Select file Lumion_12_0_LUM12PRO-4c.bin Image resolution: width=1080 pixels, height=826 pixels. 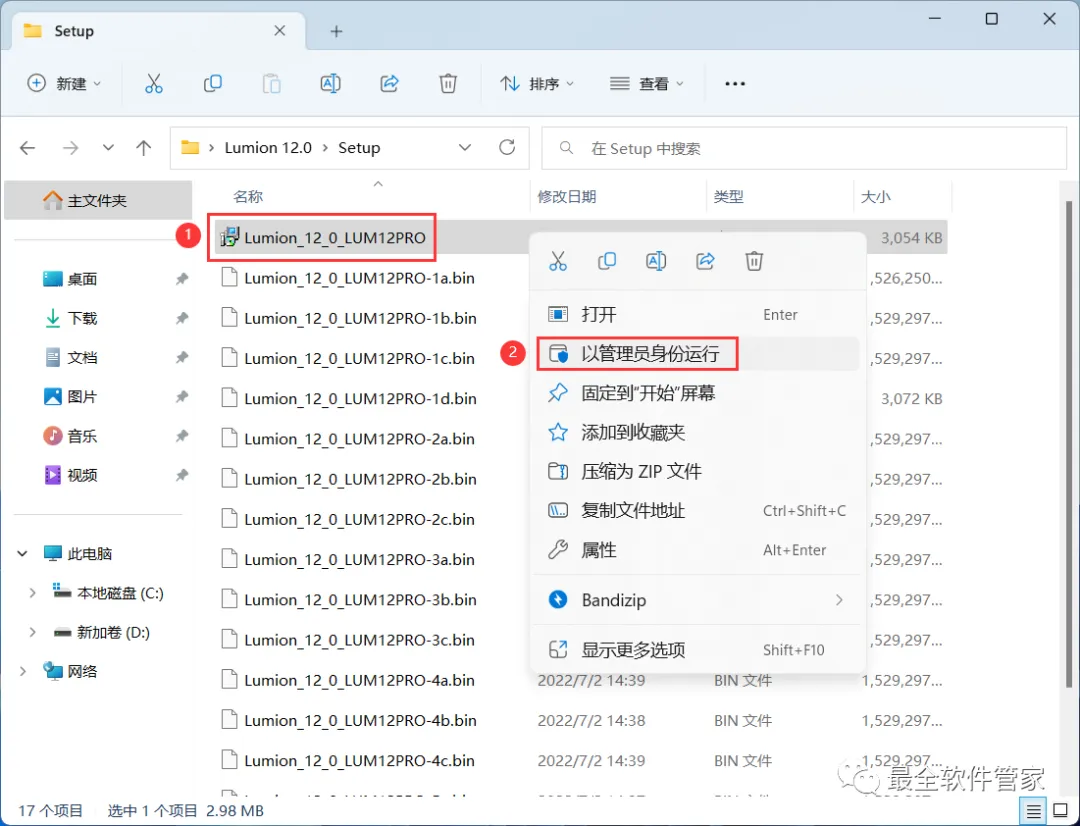pos(359,761)
